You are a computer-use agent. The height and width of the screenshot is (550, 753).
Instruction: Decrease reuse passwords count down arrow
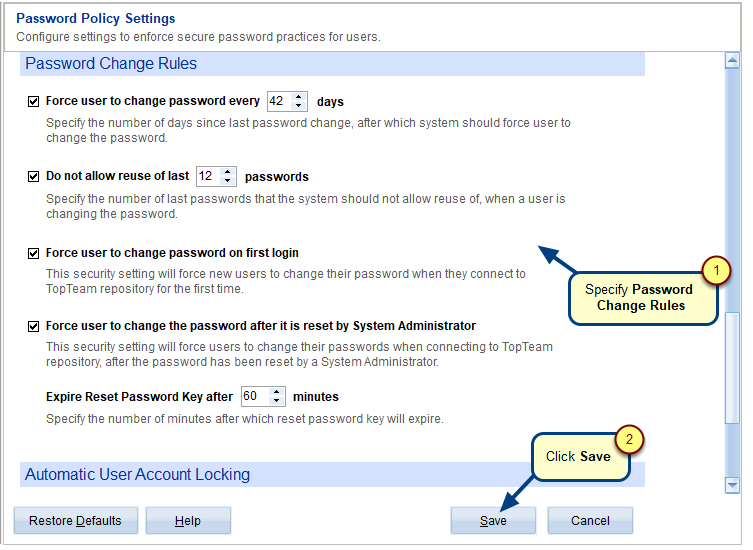point(228,180)
